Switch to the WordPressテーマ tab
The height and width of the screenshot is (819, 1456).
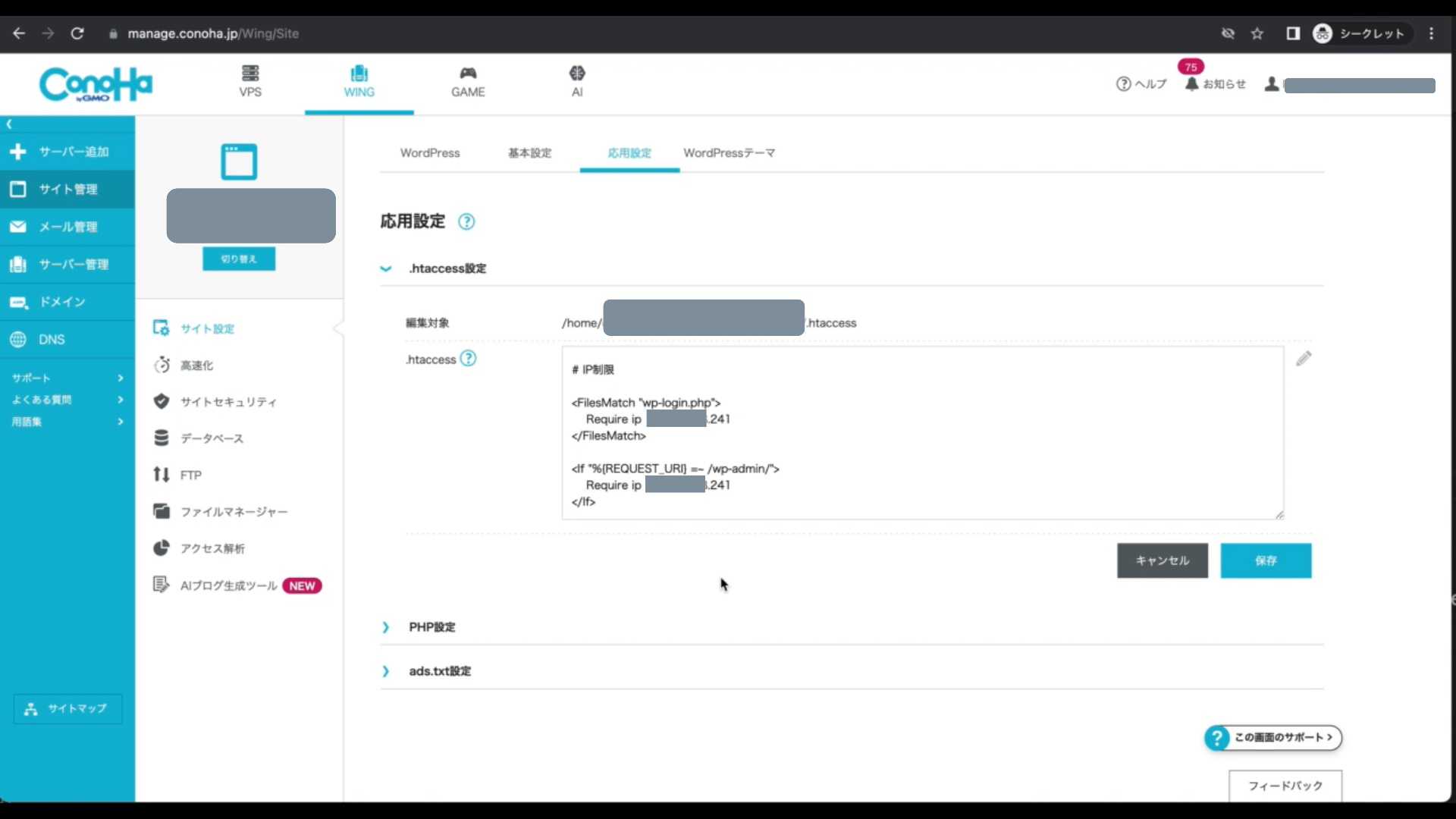tap(729, 153)
